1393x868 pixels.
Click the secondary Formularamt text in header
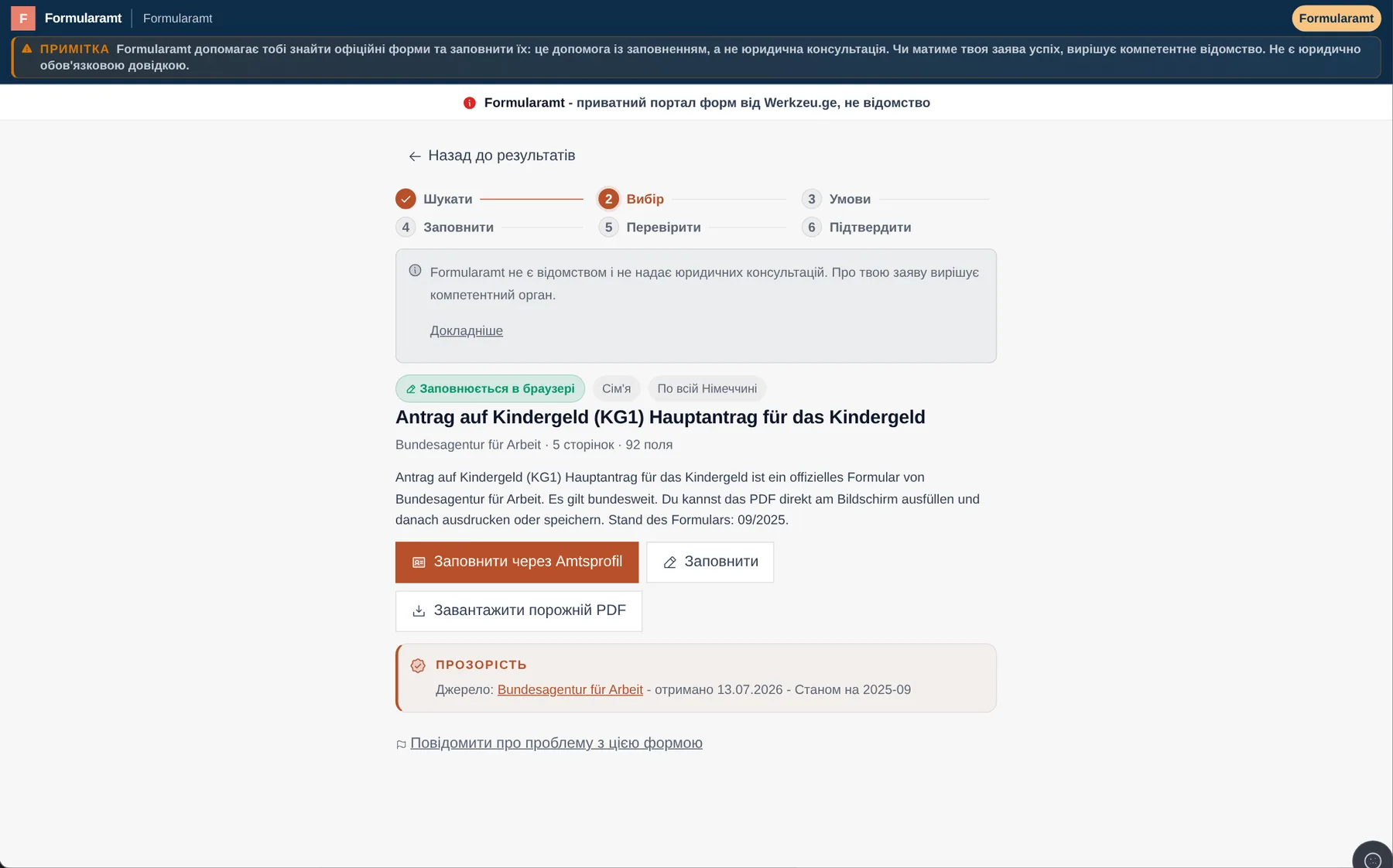tap(177, 18)
